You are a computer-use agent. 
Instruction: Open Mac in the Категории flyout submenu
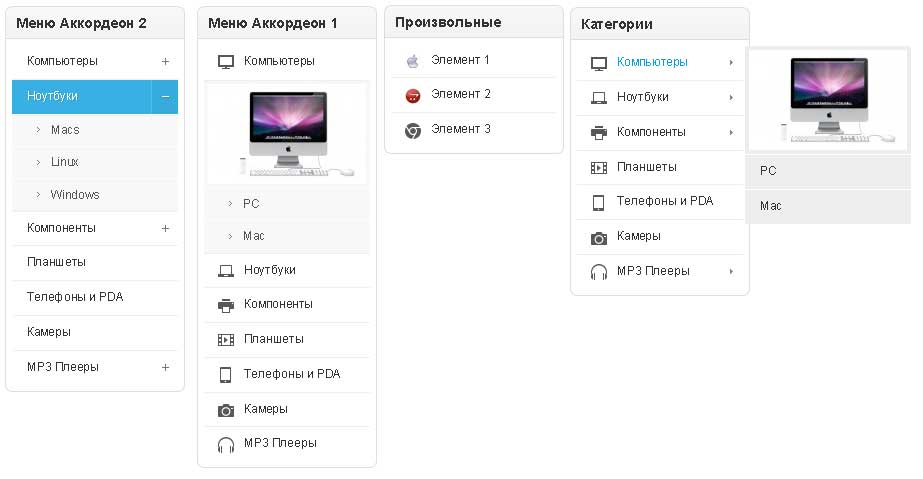[770, 206]
